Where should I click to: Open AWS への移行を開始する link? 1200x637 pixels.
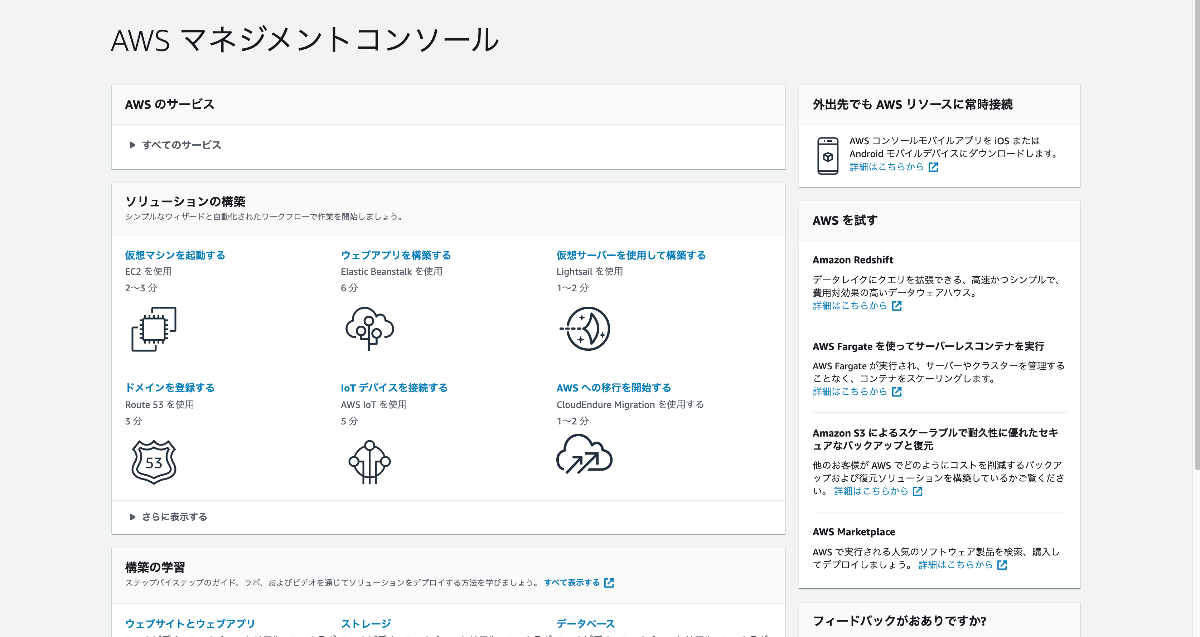(614, 387)
